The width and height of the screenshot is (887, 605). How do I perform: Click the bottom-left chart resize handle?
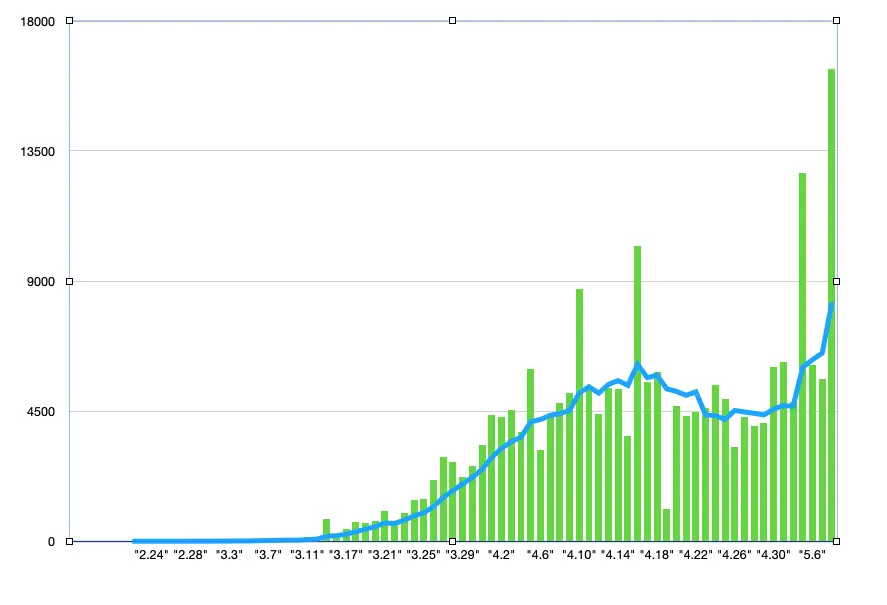(x=69, y=541)
